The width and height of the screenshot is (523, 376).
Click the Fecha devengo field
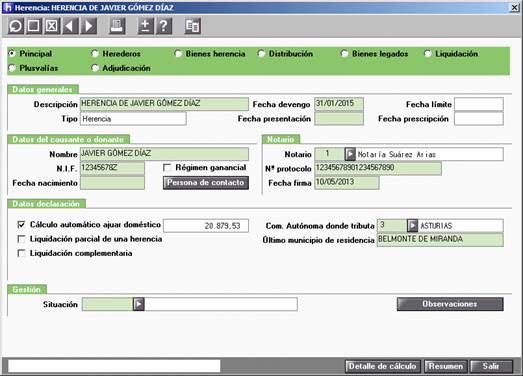click(x=339, y=104)
